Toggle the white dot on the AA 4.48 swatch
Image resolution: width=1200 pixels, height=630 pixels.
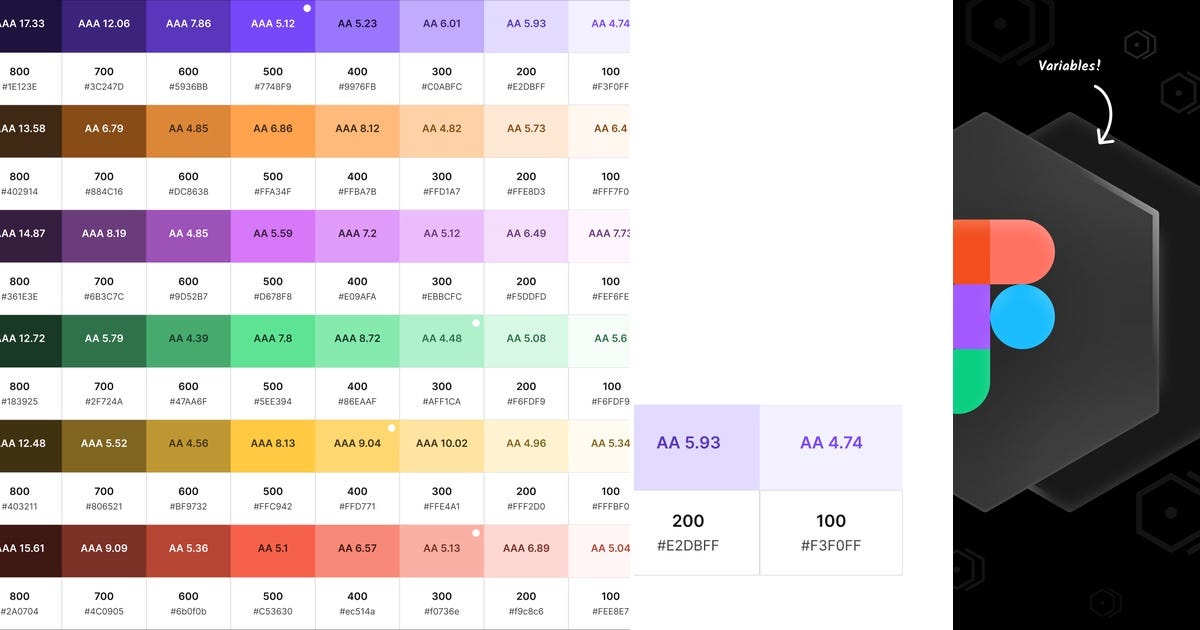point(476,322)
